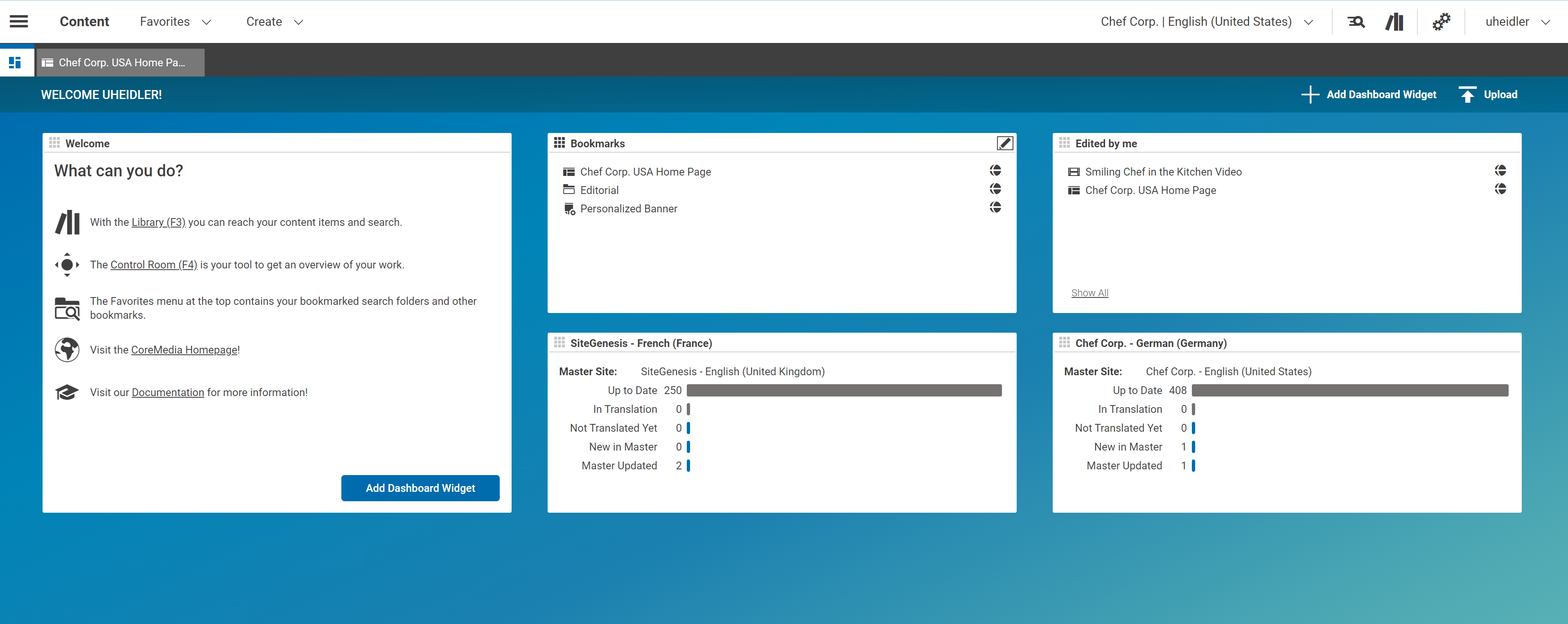
Task: Switch to Chef Corp. USA Home Pa... tab
Action: click(120, 63)
